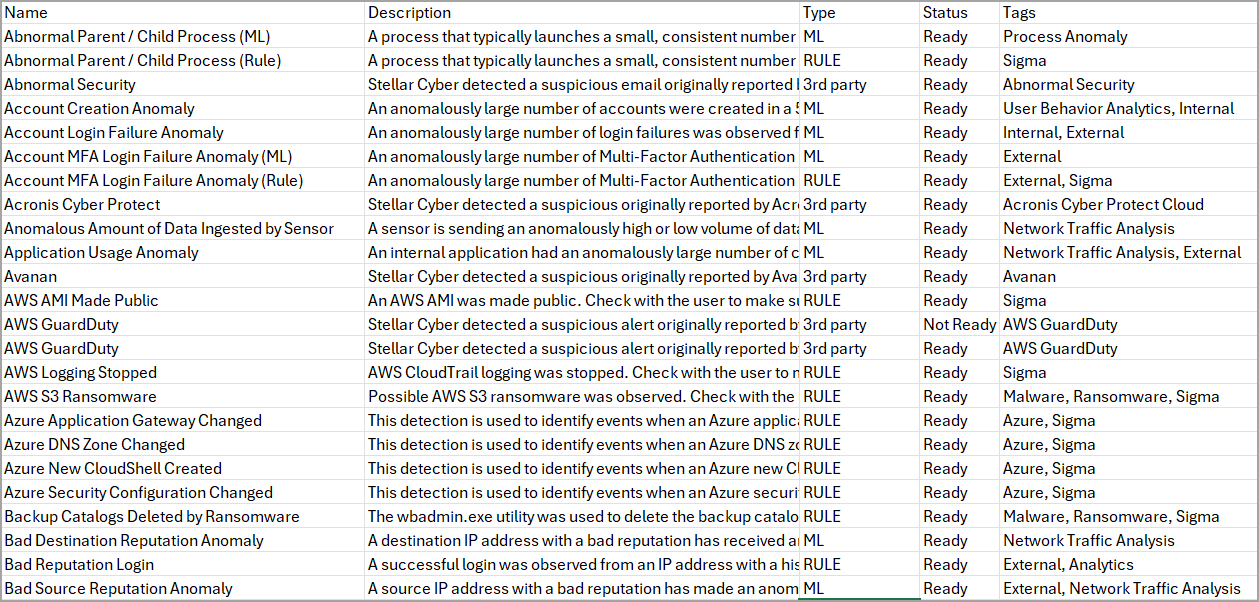Select the Status header cell
1259x602 pixels.
959,13
